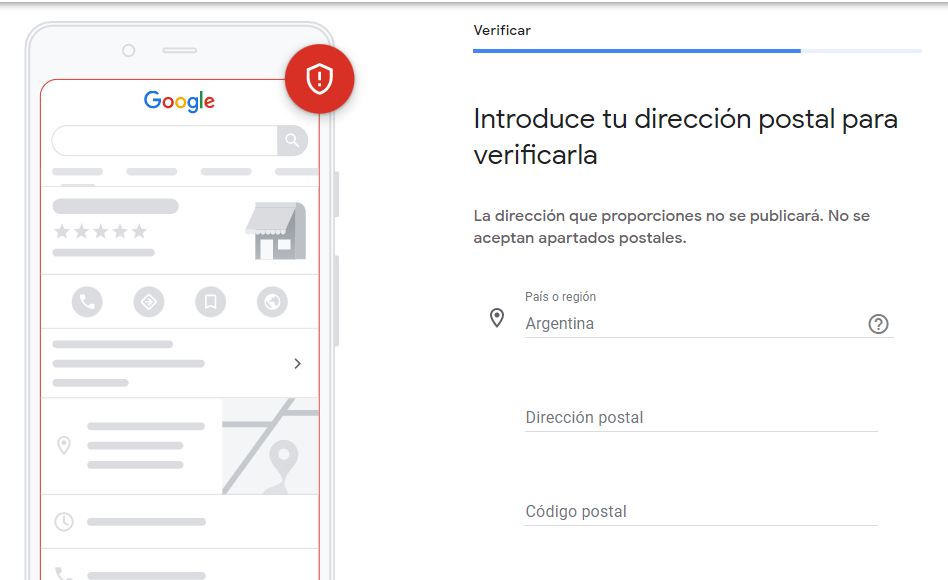Click the blue verification progress bar
Viewport: 948px width, 580px height.
pos(697,51)
